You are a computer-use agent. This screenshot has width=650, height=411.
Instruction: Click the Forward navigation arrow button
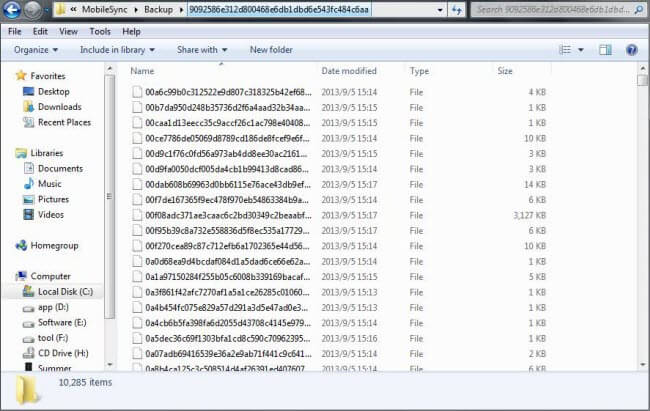click(32, 10)
